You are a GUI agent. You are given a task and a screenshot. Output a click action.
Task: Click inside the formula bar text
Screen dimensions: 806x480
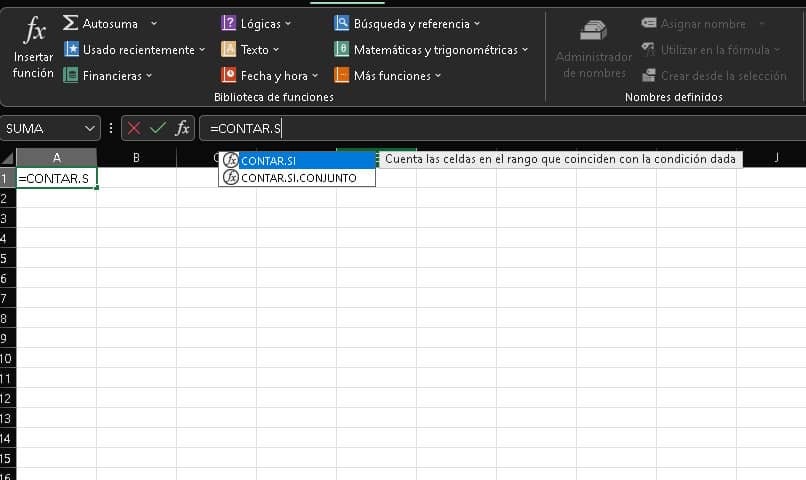coord(400,128)
